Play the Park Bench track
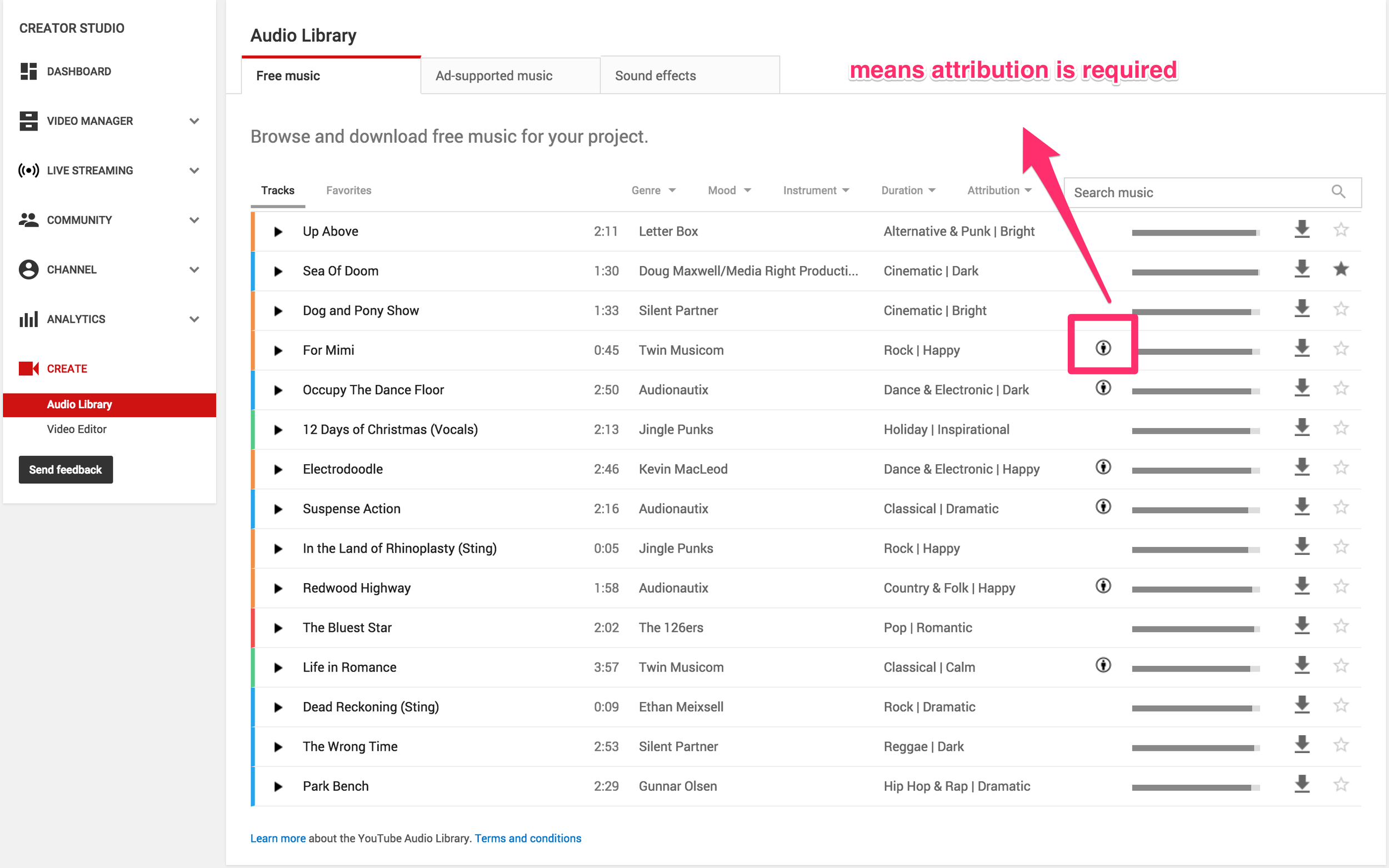 278,786
